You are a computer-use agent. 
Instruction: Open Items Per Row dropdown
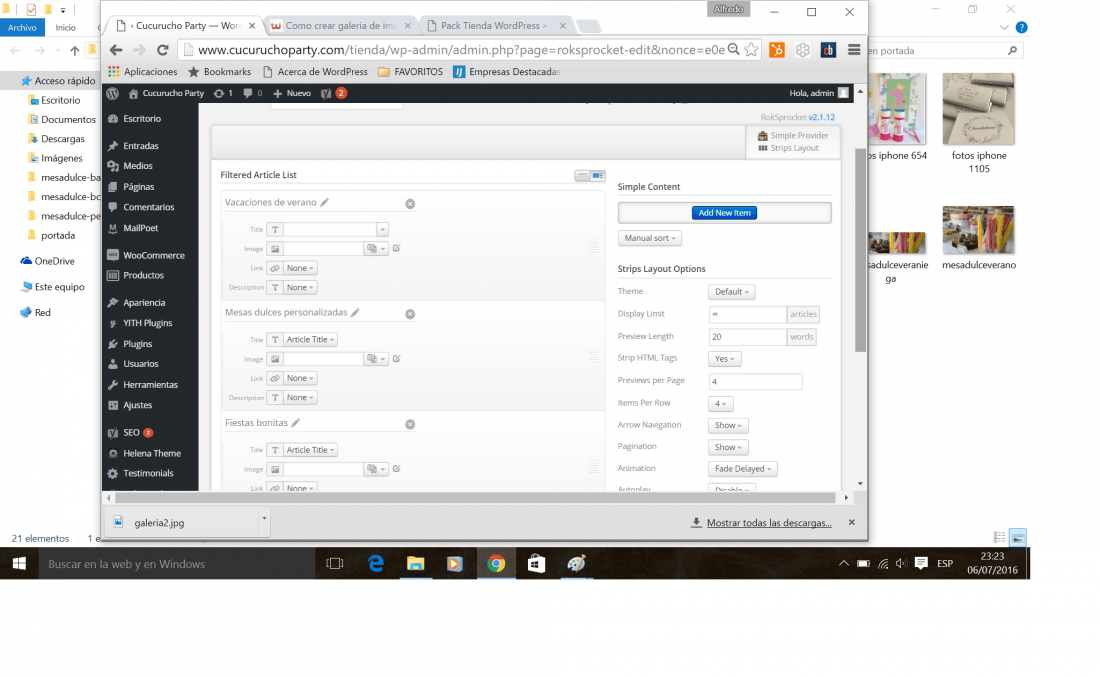[x=720, y=404]
